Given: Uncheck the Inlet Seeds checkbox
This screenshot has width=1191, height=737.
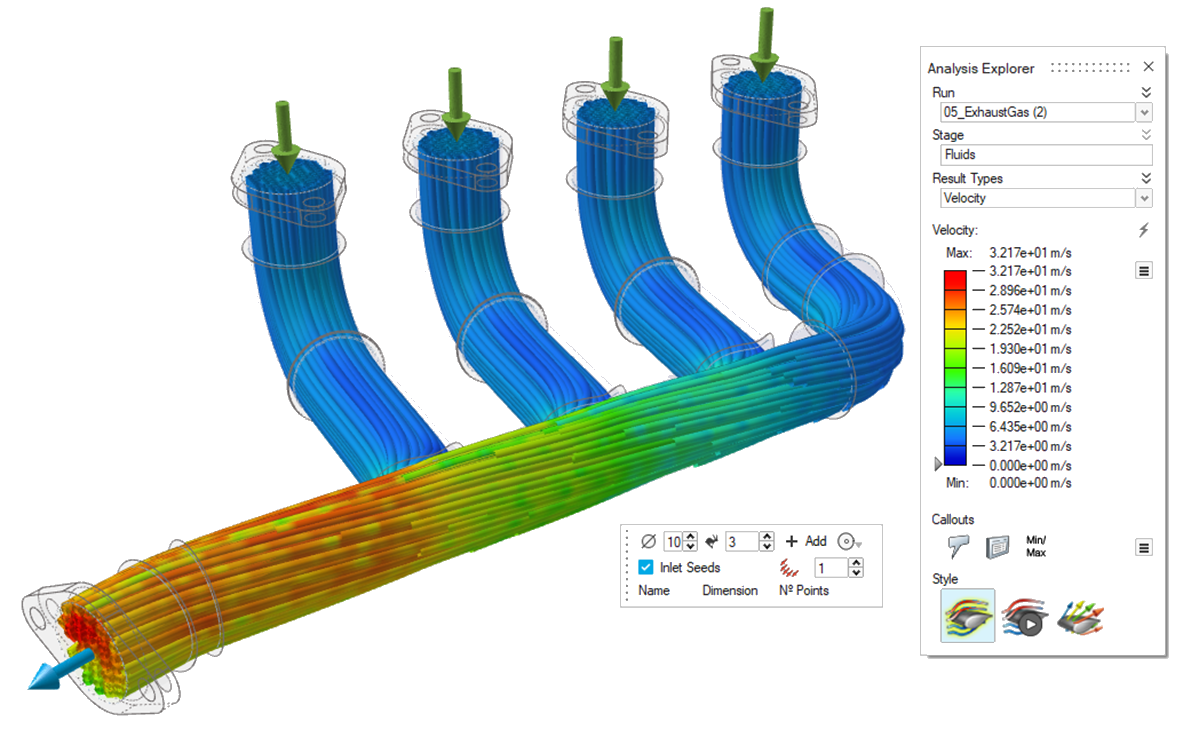Looking at the screenshot, I should pyautogui.click(x=646, y=568).
